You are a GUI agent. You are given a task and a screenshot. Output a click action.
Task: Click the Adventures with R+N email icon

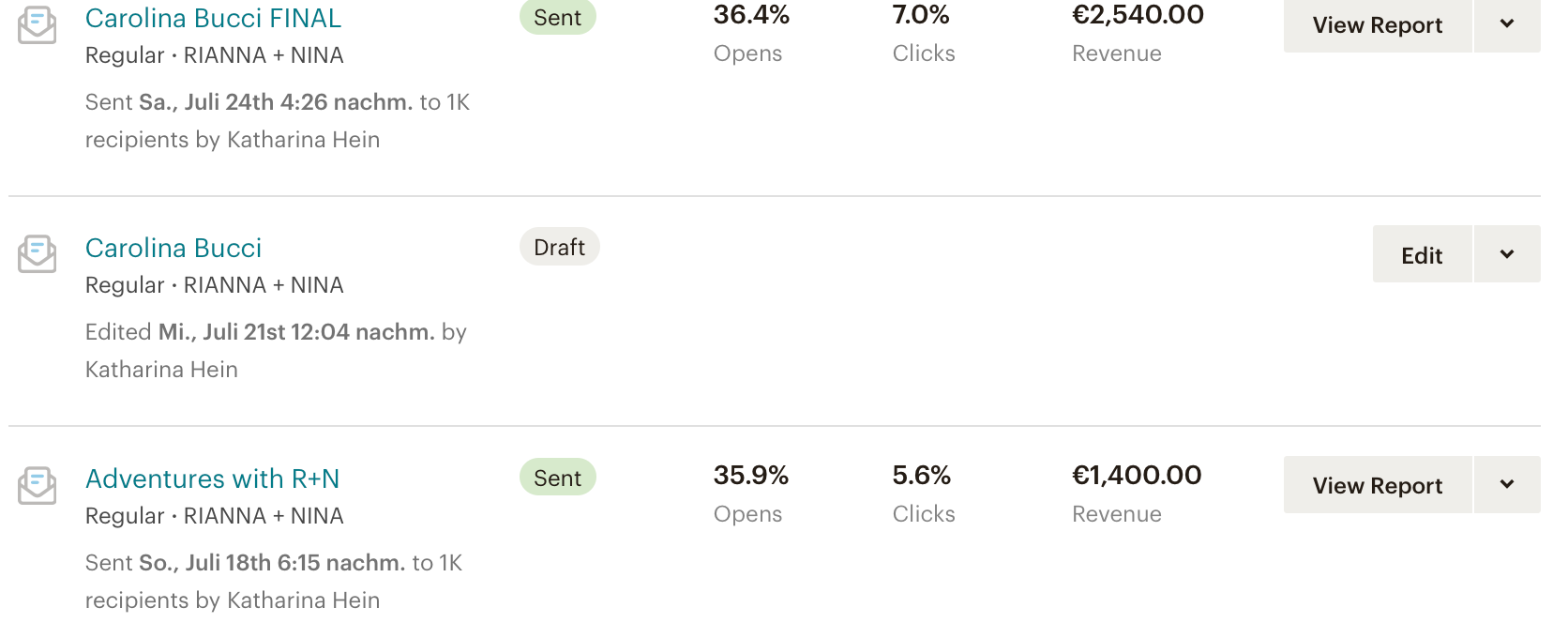(x=38, y=485)
